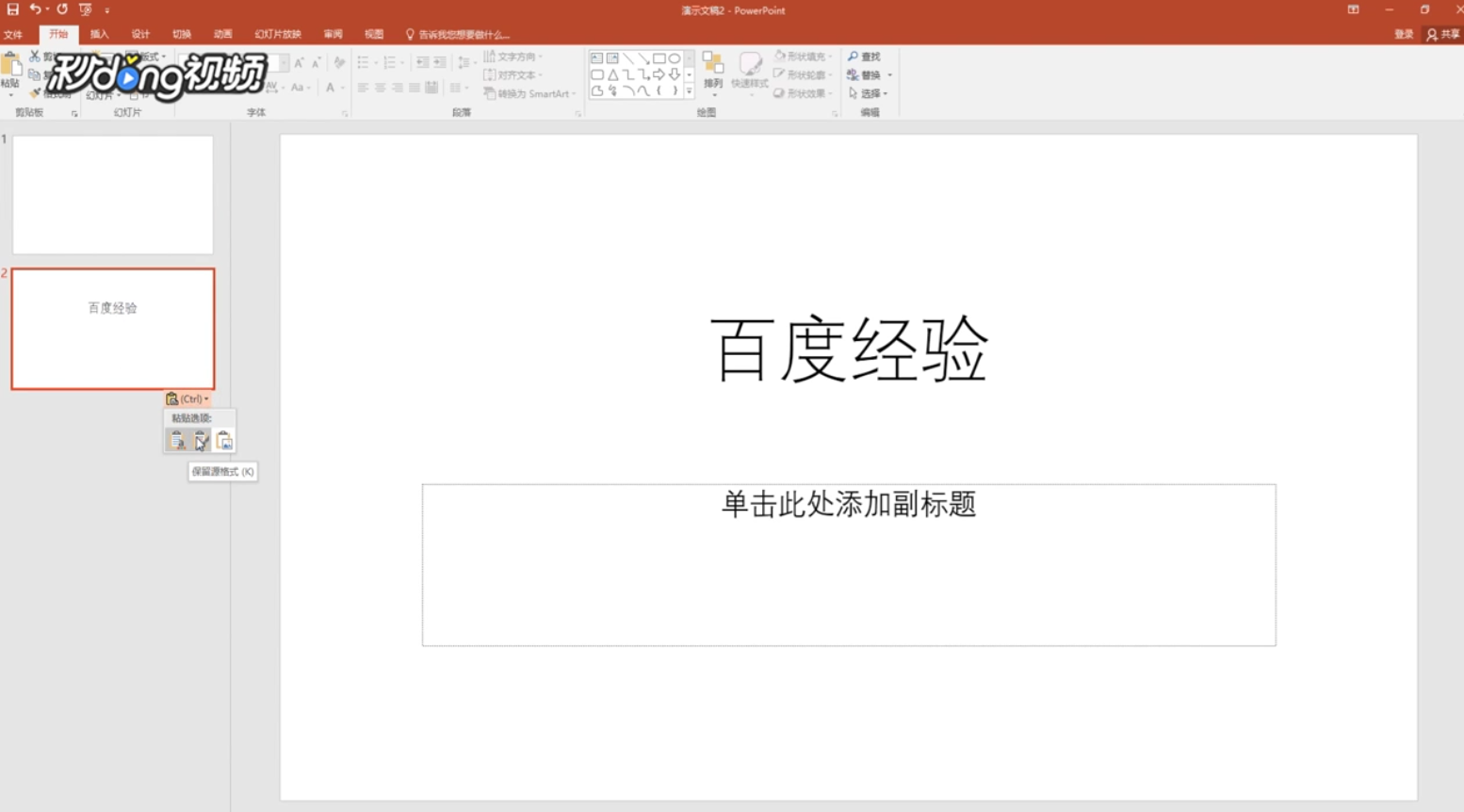Switch to the 视图 ribbon tab

(374, 34)
